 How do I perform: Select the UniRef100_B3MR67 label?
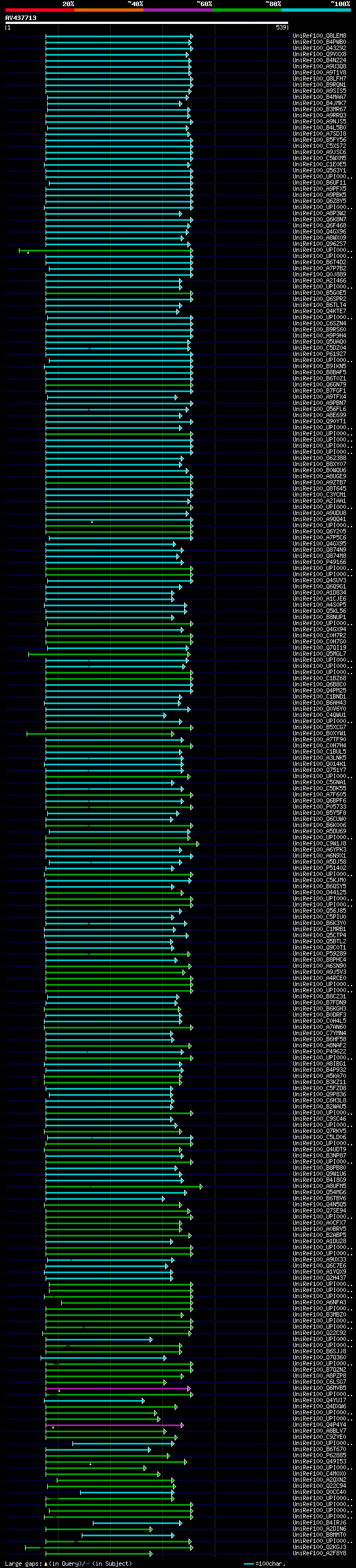click(319, 109)
